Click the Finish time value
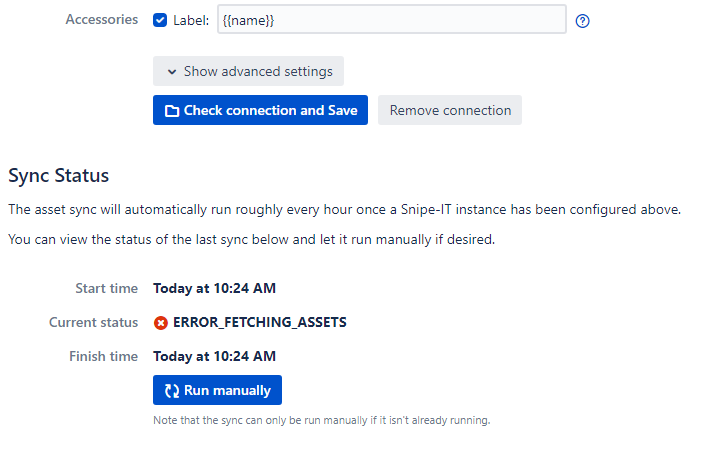The height and width of the screenshot is (451, 720). point(214,356)
